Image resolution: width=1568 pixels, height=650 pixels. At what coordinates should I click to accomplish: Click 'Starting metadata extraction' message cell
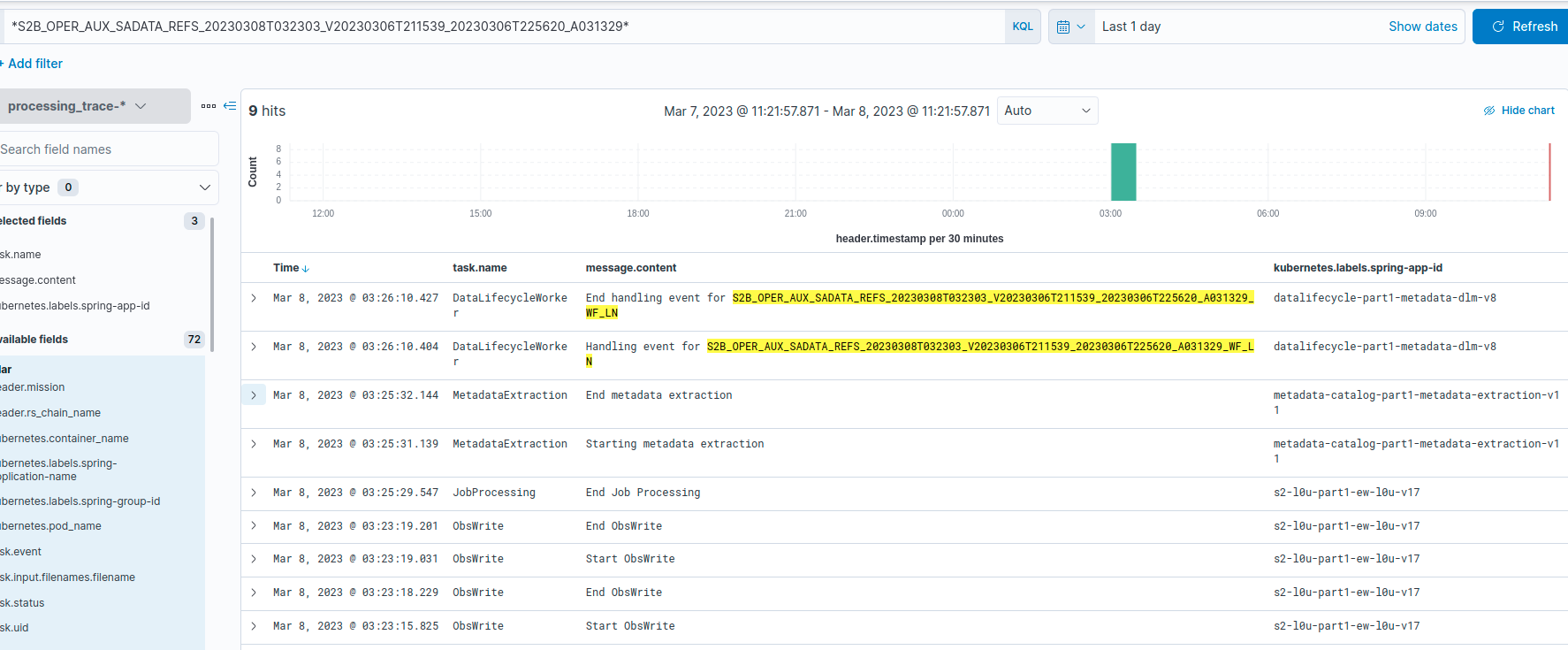tap(674, 444)
